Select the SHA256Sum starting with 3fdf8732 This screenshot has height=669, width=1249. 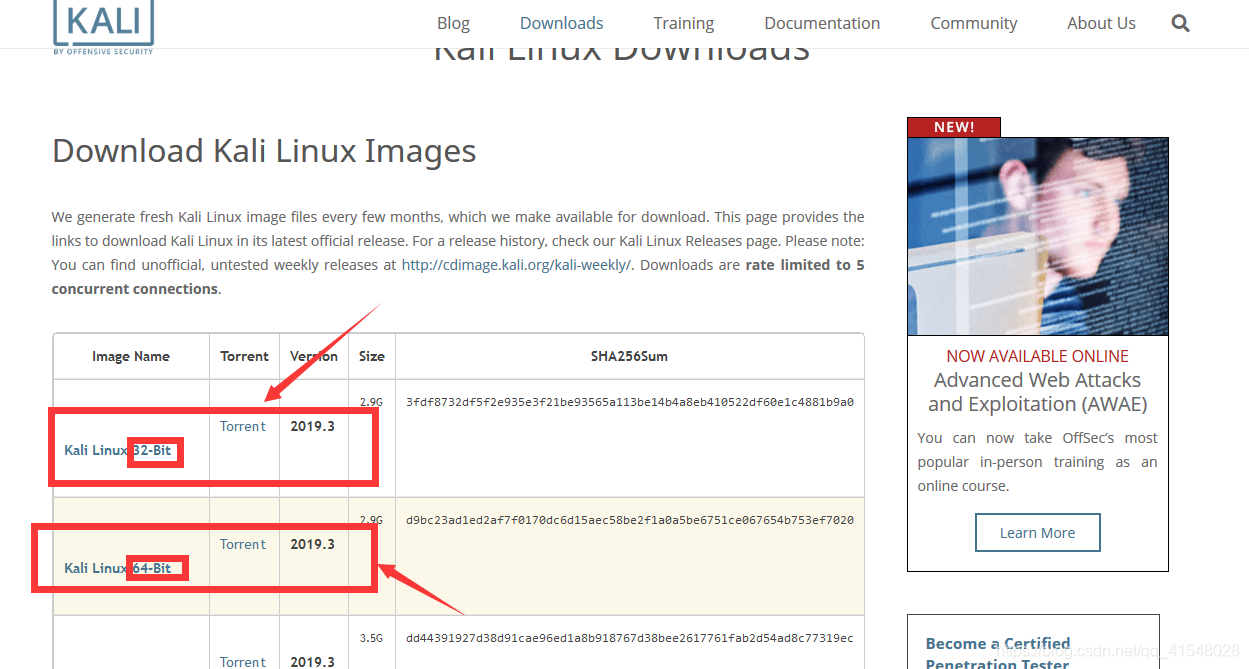(630, 402)
